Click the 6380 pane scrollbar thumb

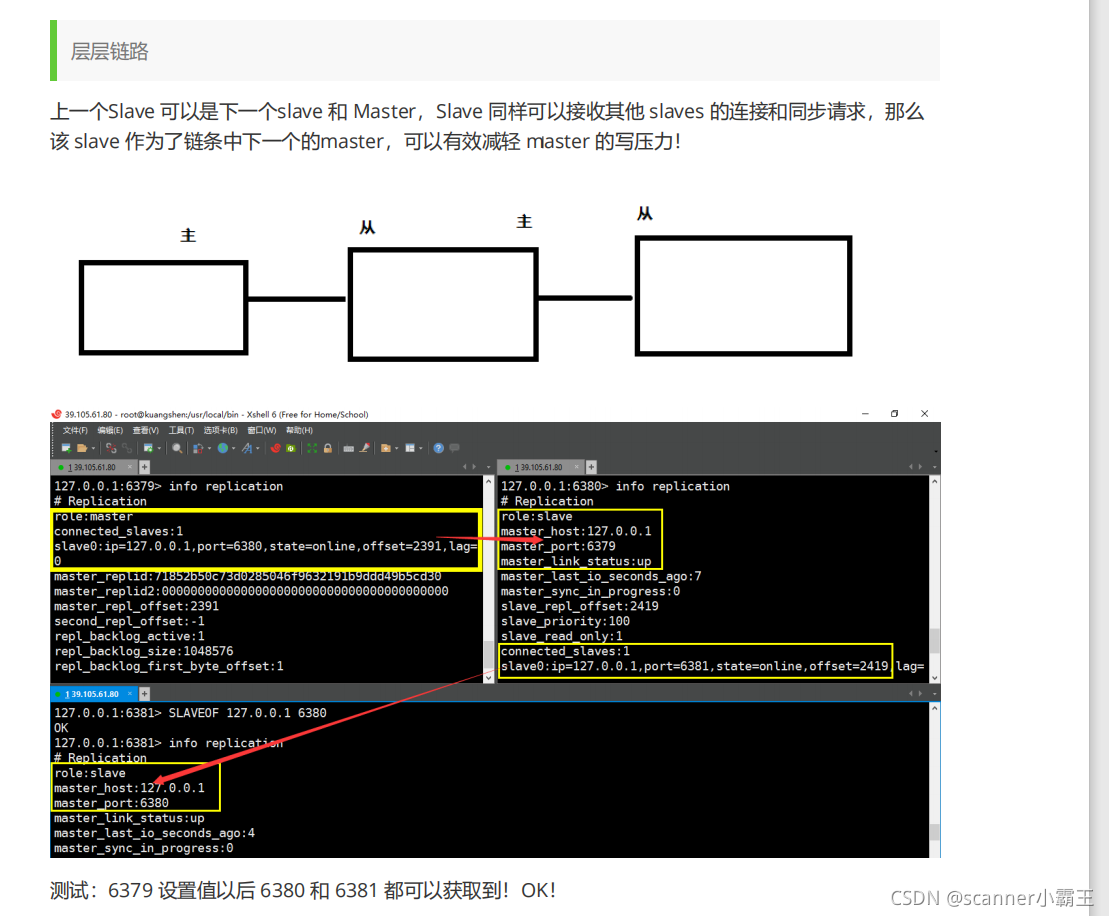pos(935,642)
